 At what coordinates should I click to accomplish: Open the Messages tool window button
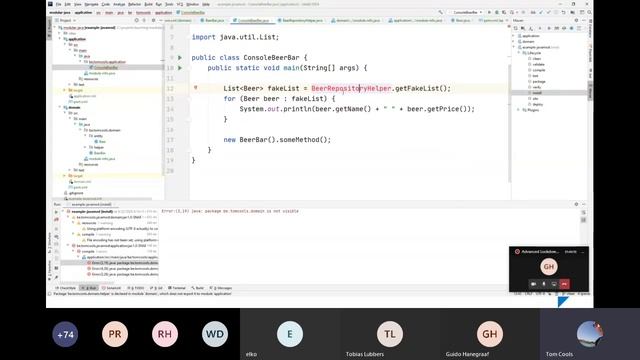pyautogui.click(x=220, y=288)
